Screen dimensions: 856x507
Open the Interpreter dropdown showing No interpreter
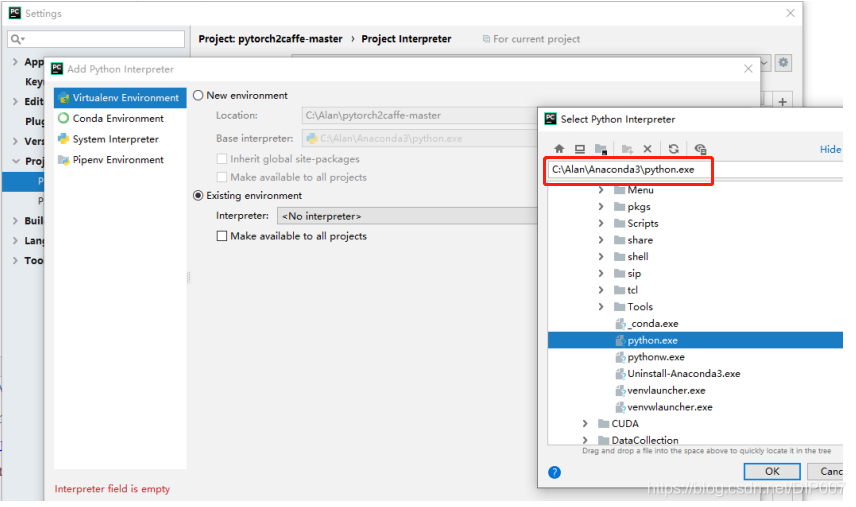click(x=407, y=216)
